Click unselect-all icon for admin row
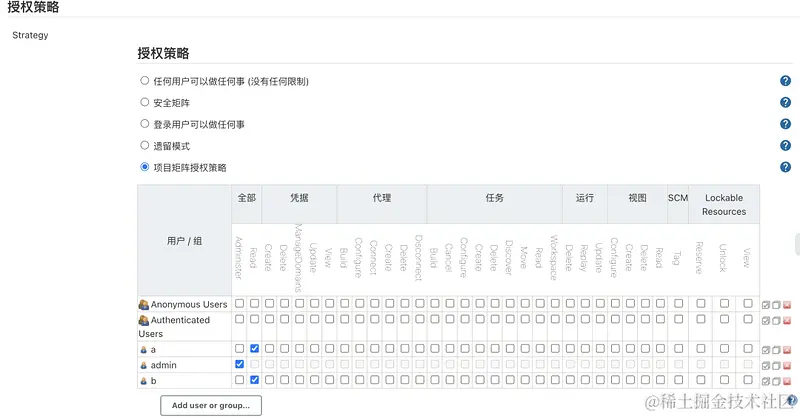Viewport: 800px width, 417px height. 776,365
